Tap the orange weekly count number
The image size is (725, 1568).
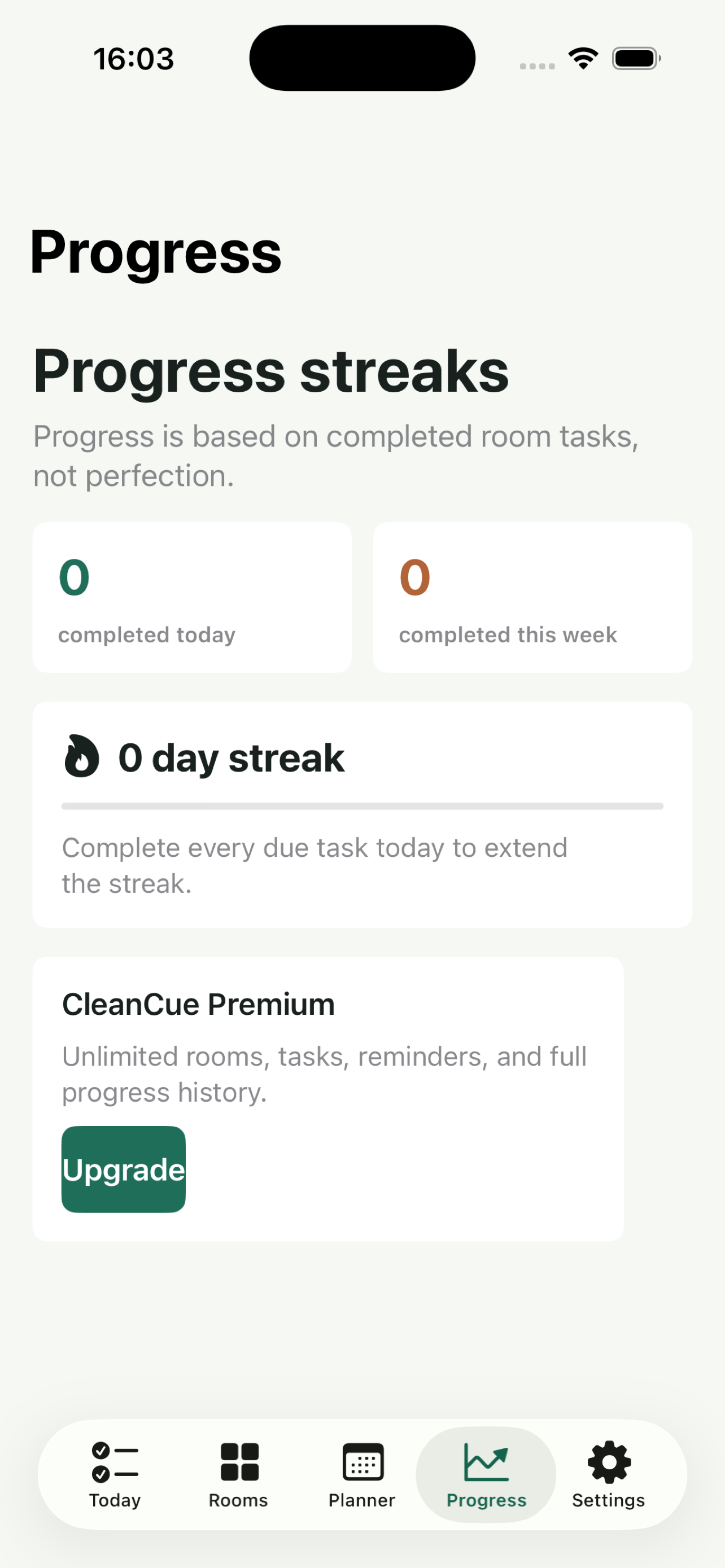click(x=414, y=577)
